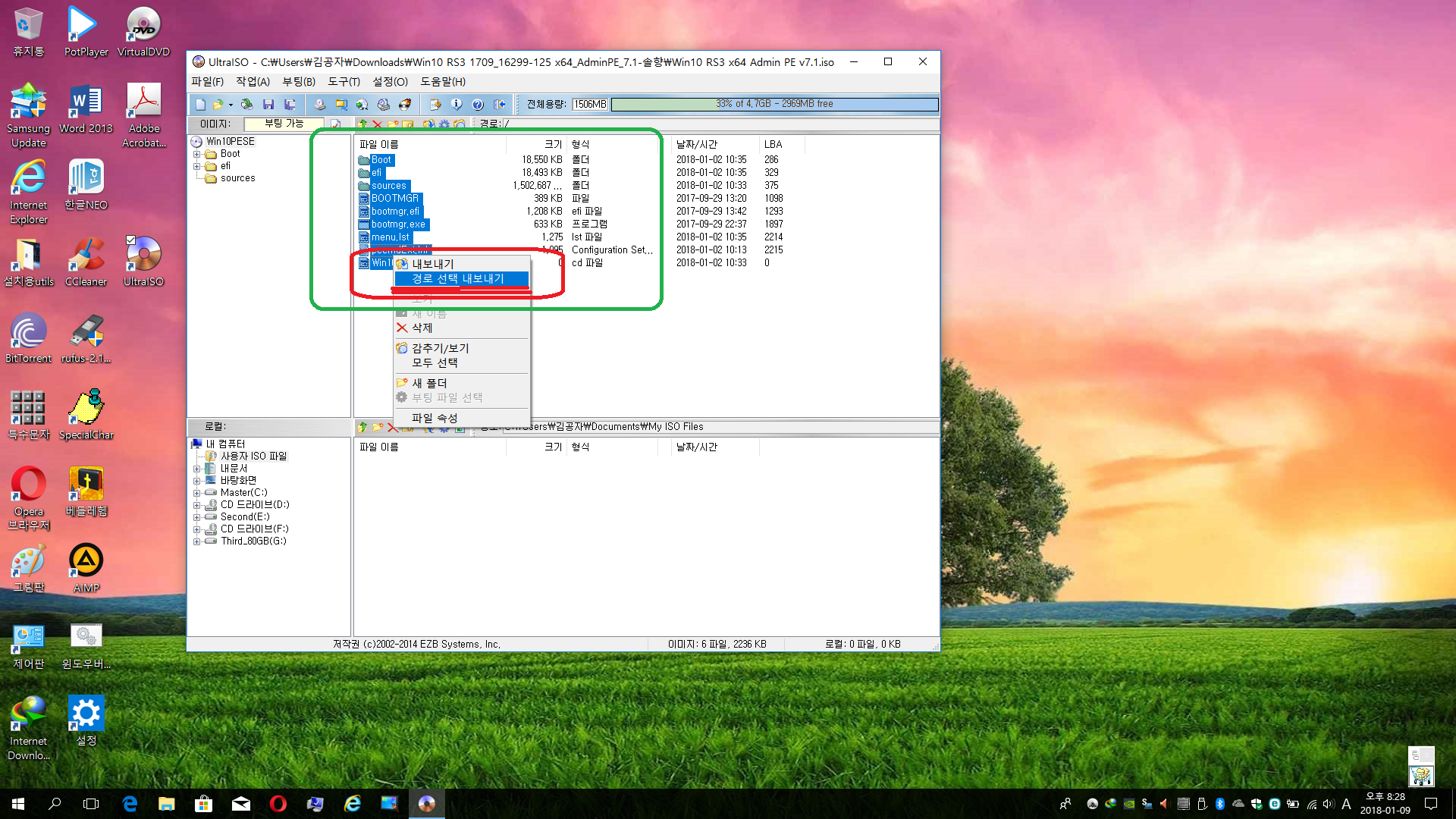Expand the Master(C:) drive node
The height and width of the screenshot is (819, 1456).
point(196,493)
